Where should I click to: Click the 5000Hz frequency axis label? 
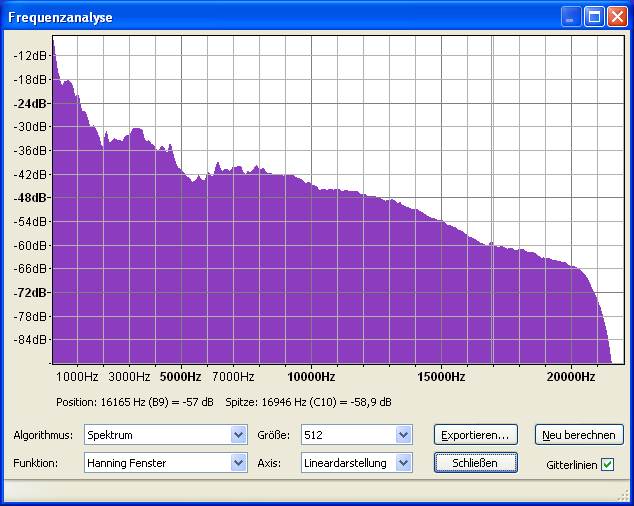(x=181, y=377)
